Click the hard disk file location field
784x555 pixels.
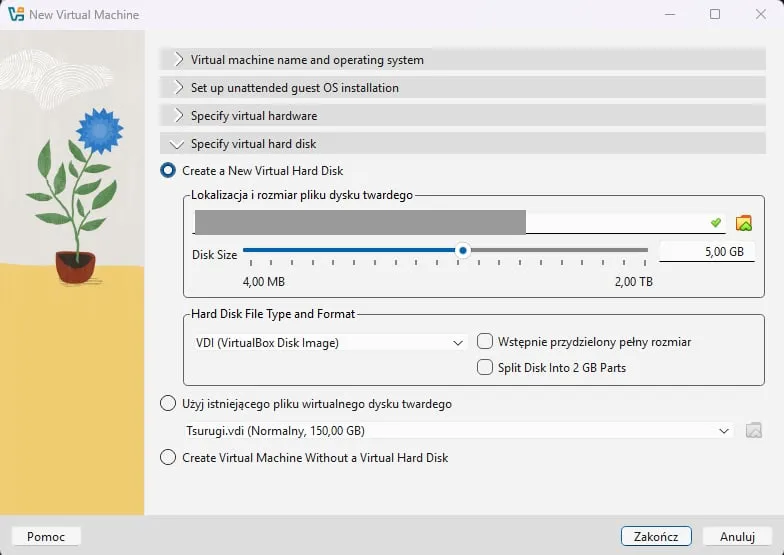(x=459, y=222)
